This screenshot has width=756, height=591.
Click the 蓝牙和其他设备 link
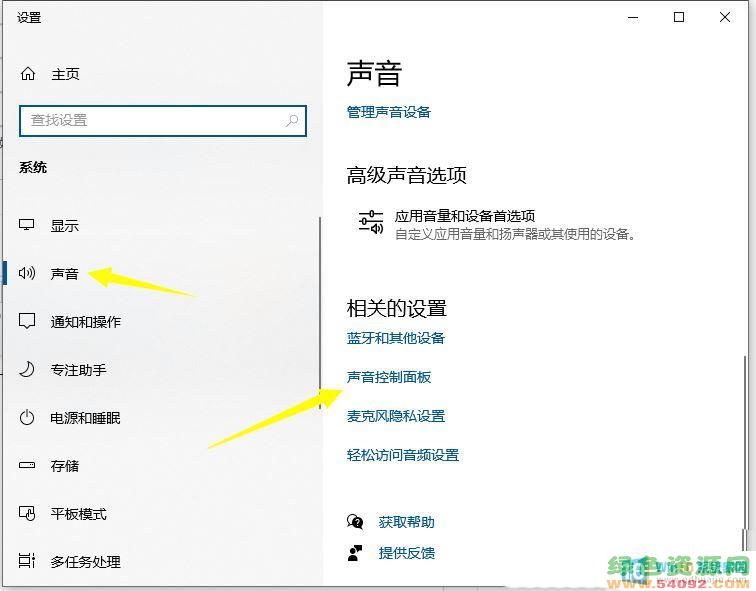coord(395,338)
